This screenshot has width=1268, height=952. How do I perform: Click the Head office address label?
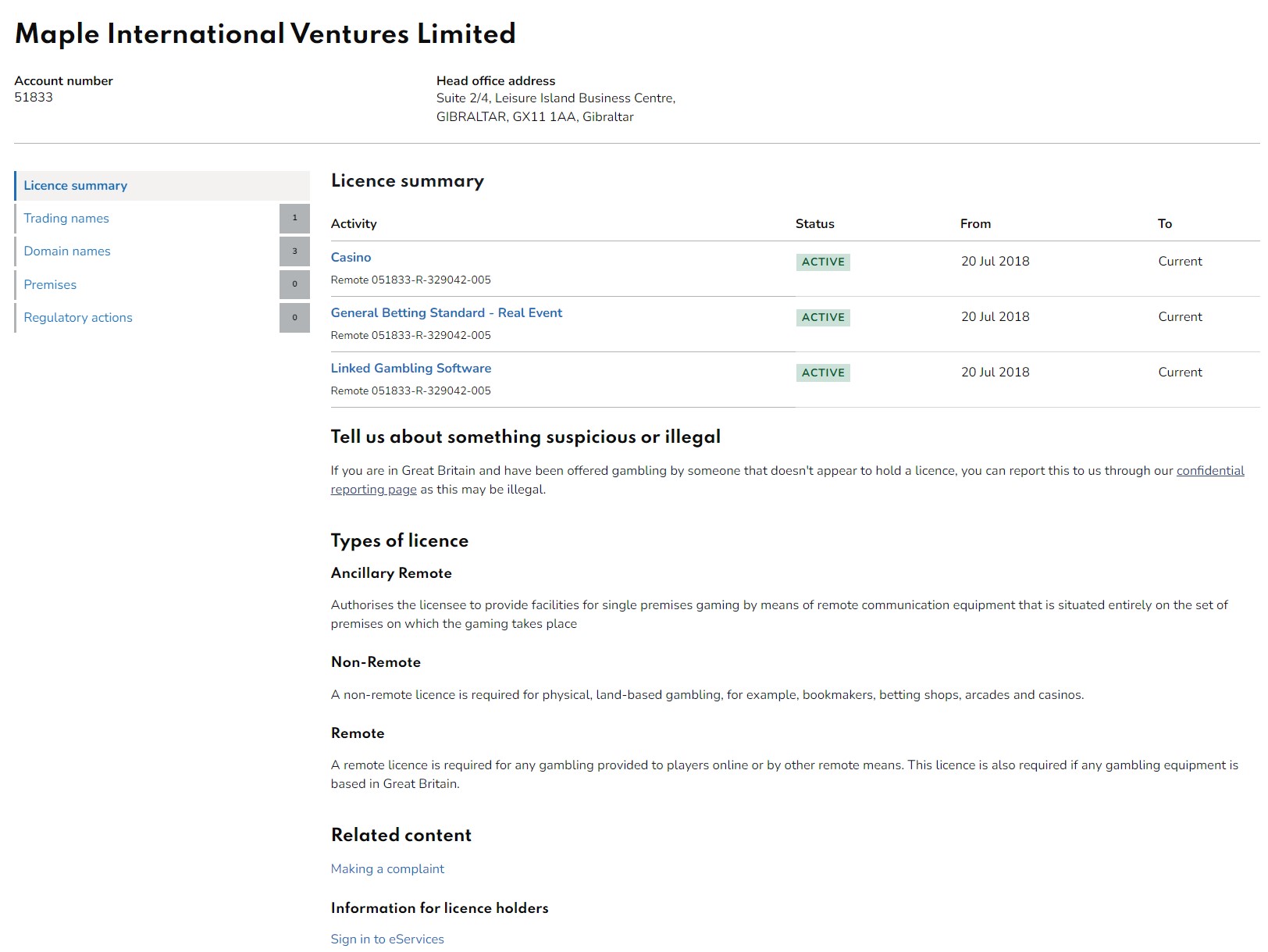(496, 81)
